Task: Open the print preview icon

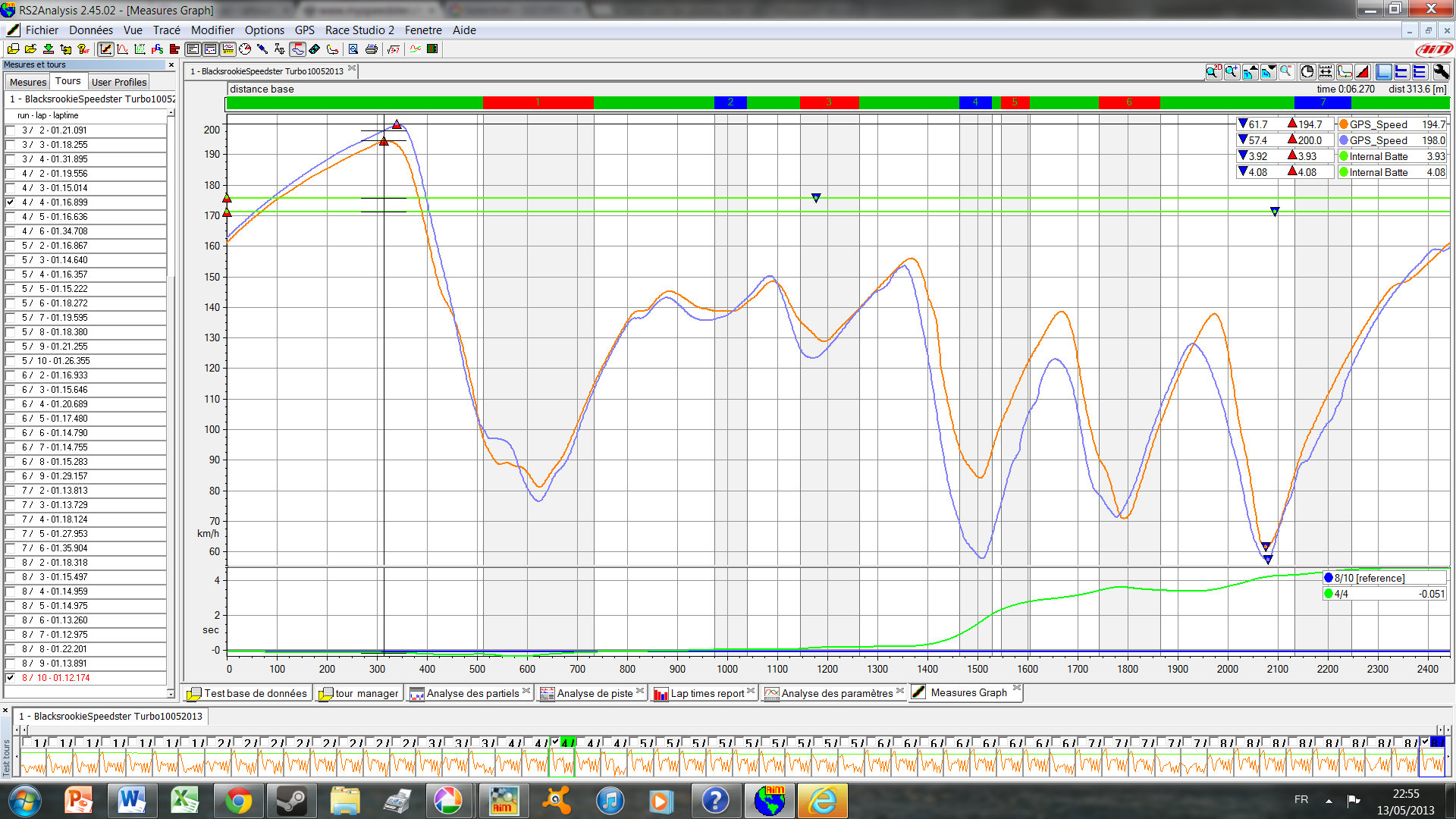Action: (353, 49)
